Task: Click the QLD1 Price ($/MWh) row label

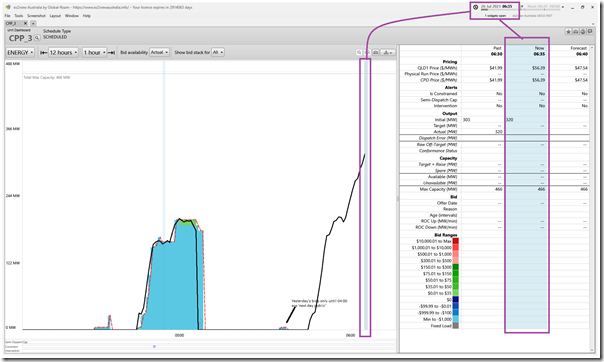Action: pos(437,68)
